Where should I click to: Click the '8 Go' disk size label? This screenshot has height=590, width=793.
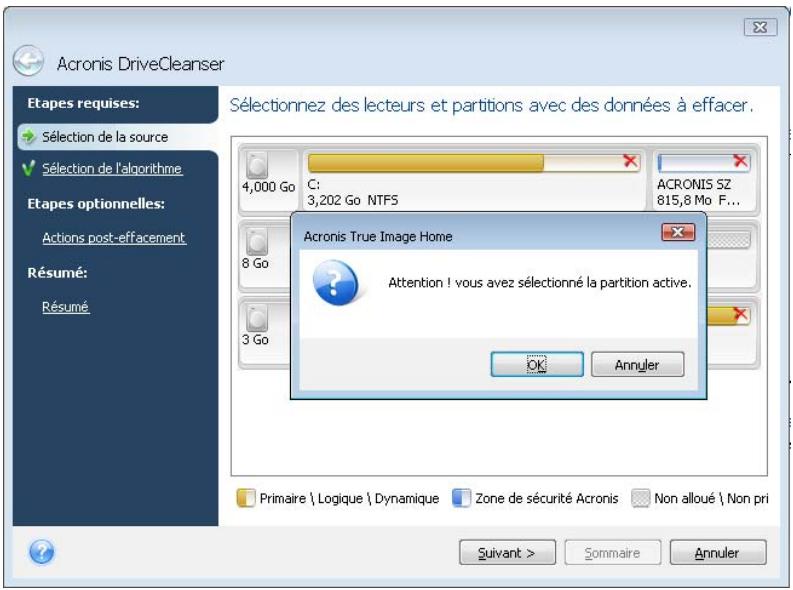(255, 263)
